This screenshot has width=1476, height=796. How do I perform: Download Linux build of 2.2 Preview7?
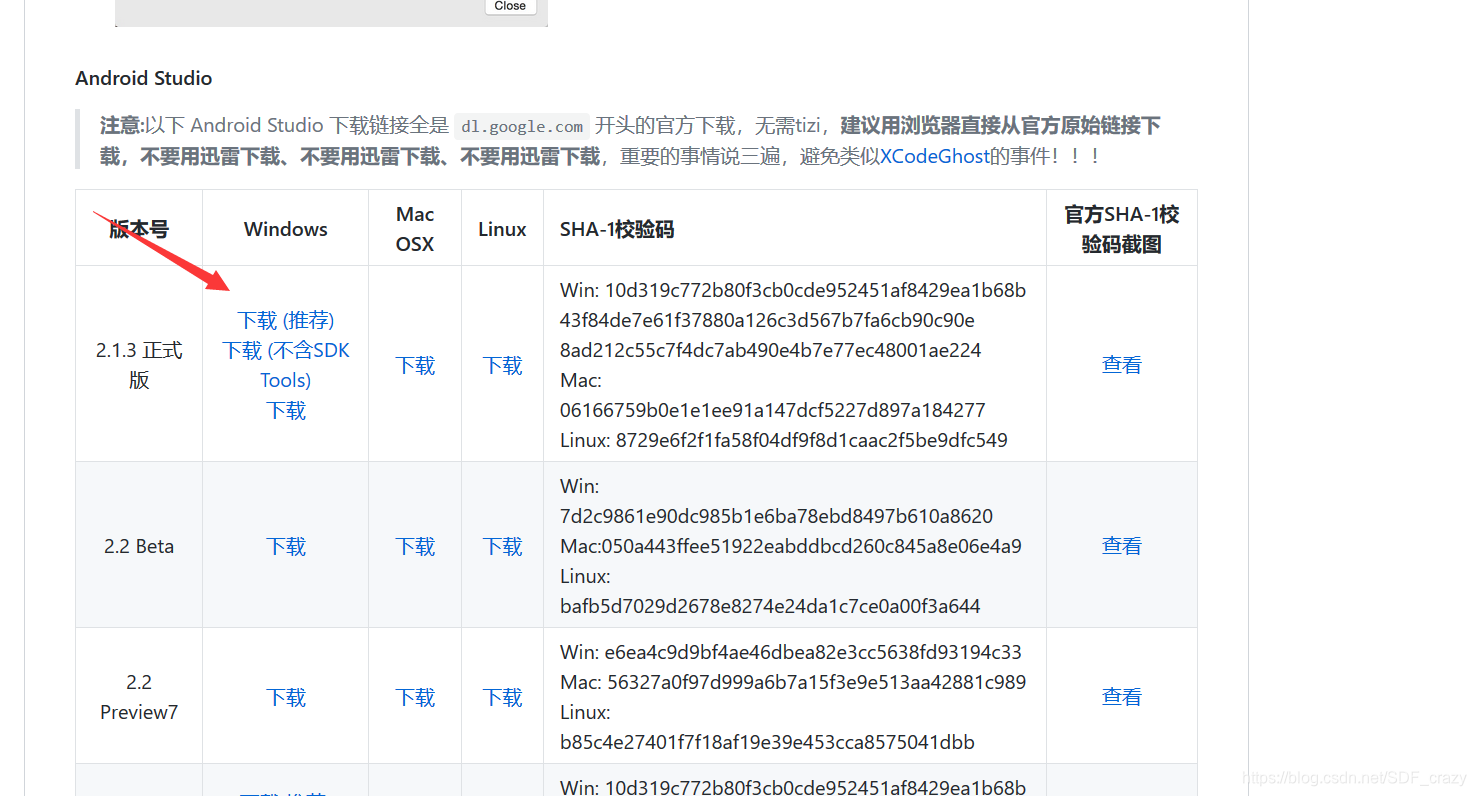[x=502, y=697]
